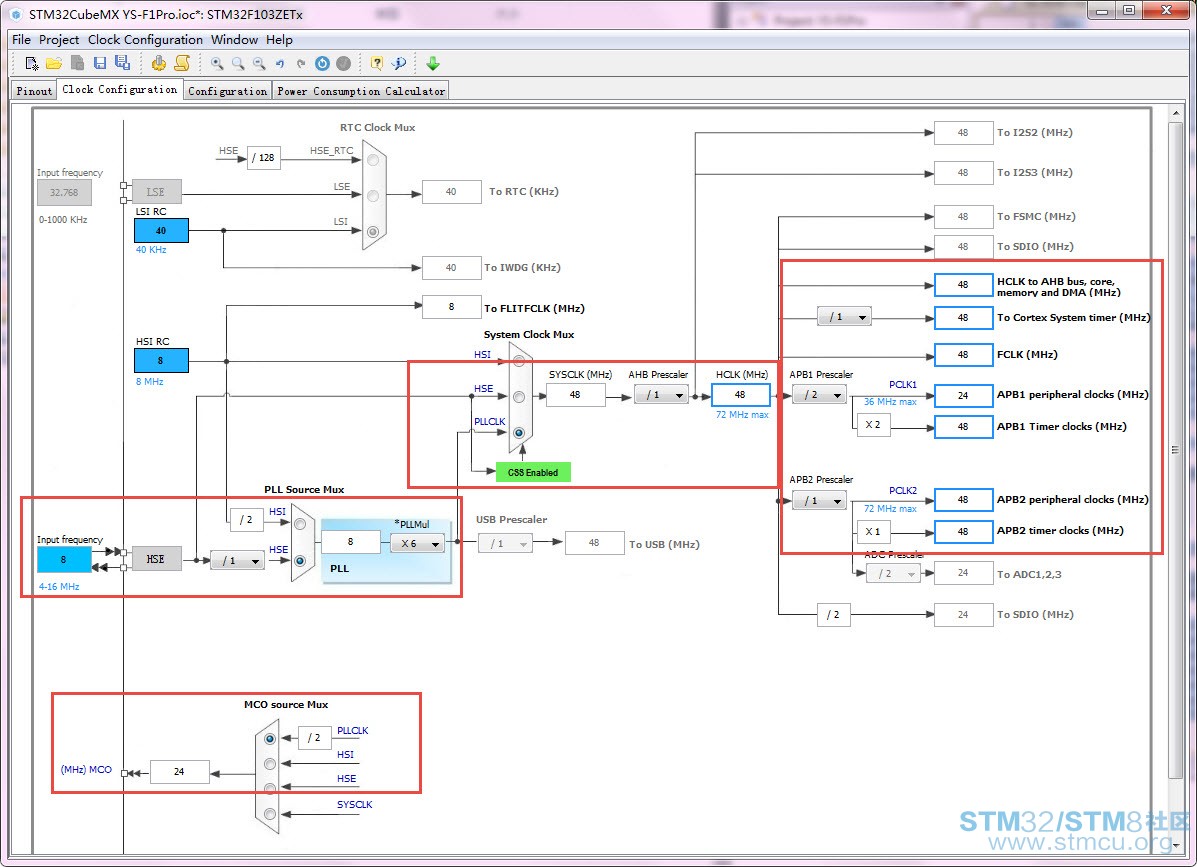This screenshot has height=867, width=1197.
Task: Click the HSE oscillator block
Action: [x=156, y=559]
